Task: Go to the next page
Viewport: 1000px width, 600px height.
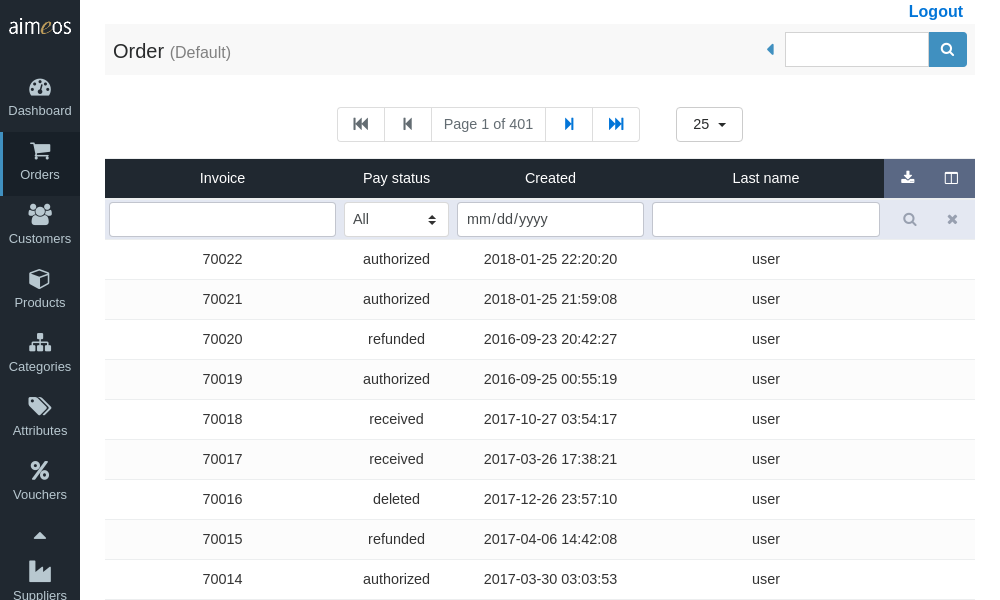Action: (x=569, y=124)
